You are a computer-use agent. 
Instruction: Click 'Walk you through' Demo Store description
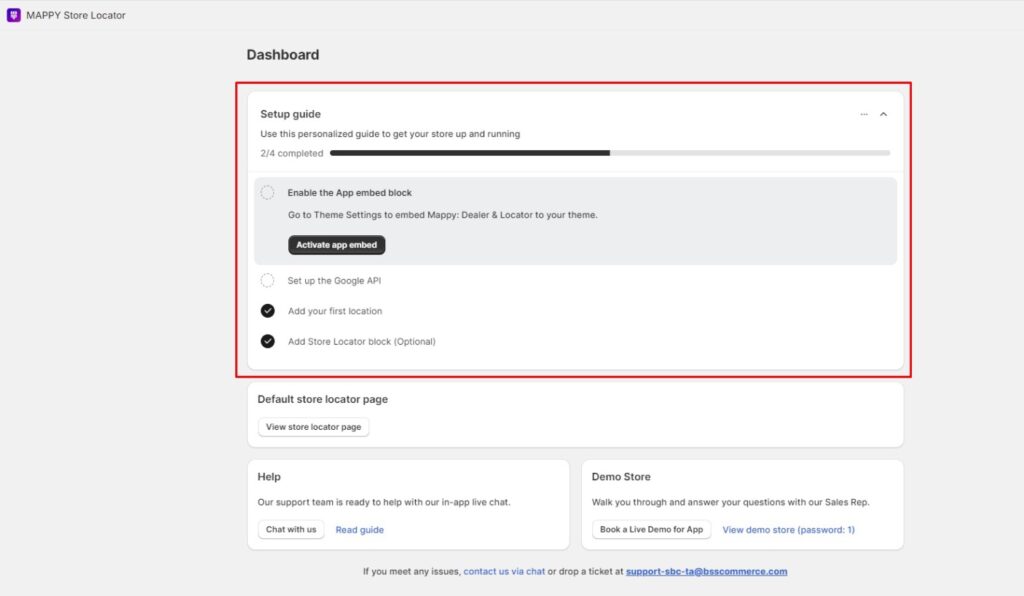(x=730, y=502)
